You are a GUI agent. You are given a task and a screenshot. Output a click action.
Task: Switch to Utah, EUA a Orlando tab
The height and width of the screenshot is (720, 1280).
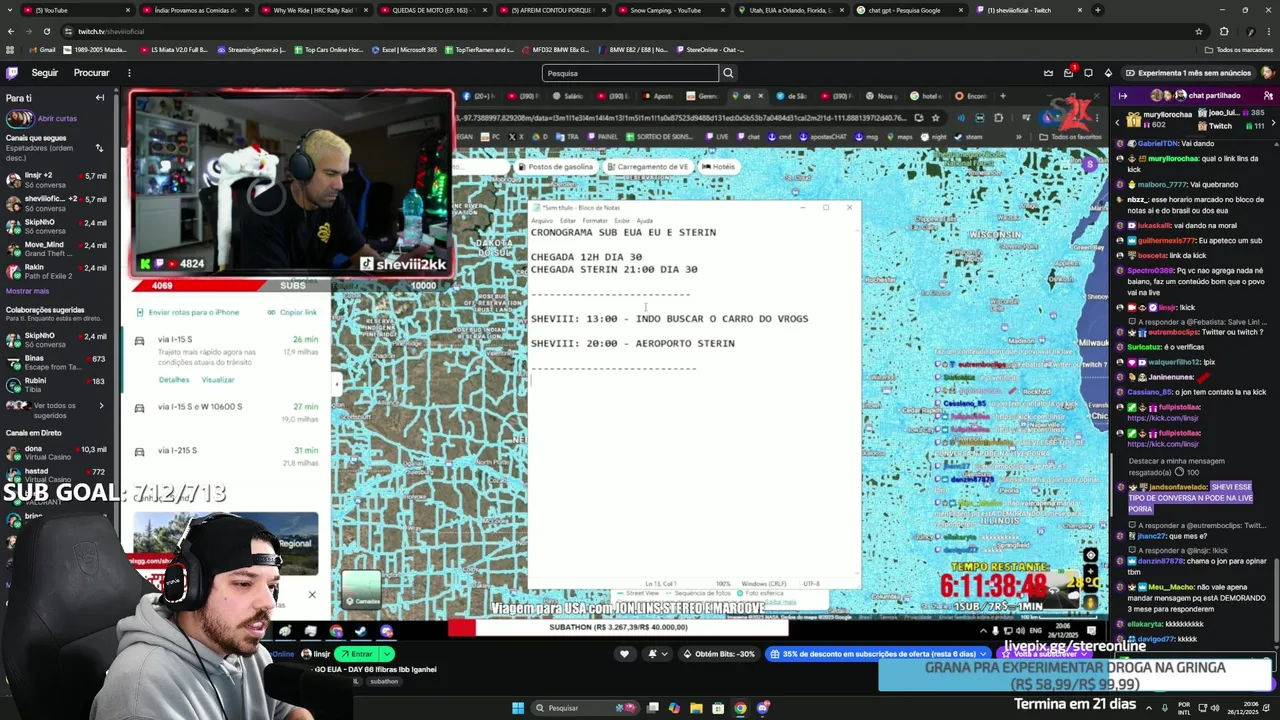(790, 10)
